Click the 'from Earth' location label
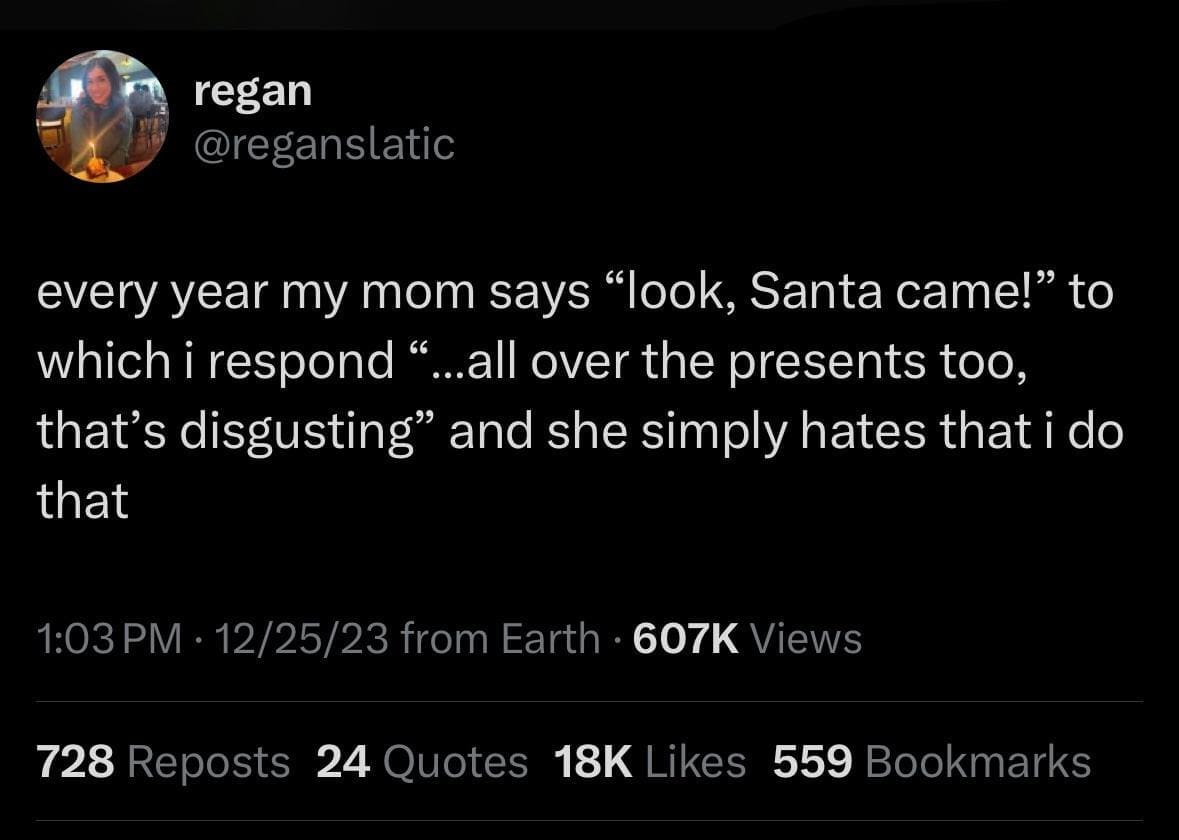This screenshot has width=1179, height=840. [x=500, y=638]
